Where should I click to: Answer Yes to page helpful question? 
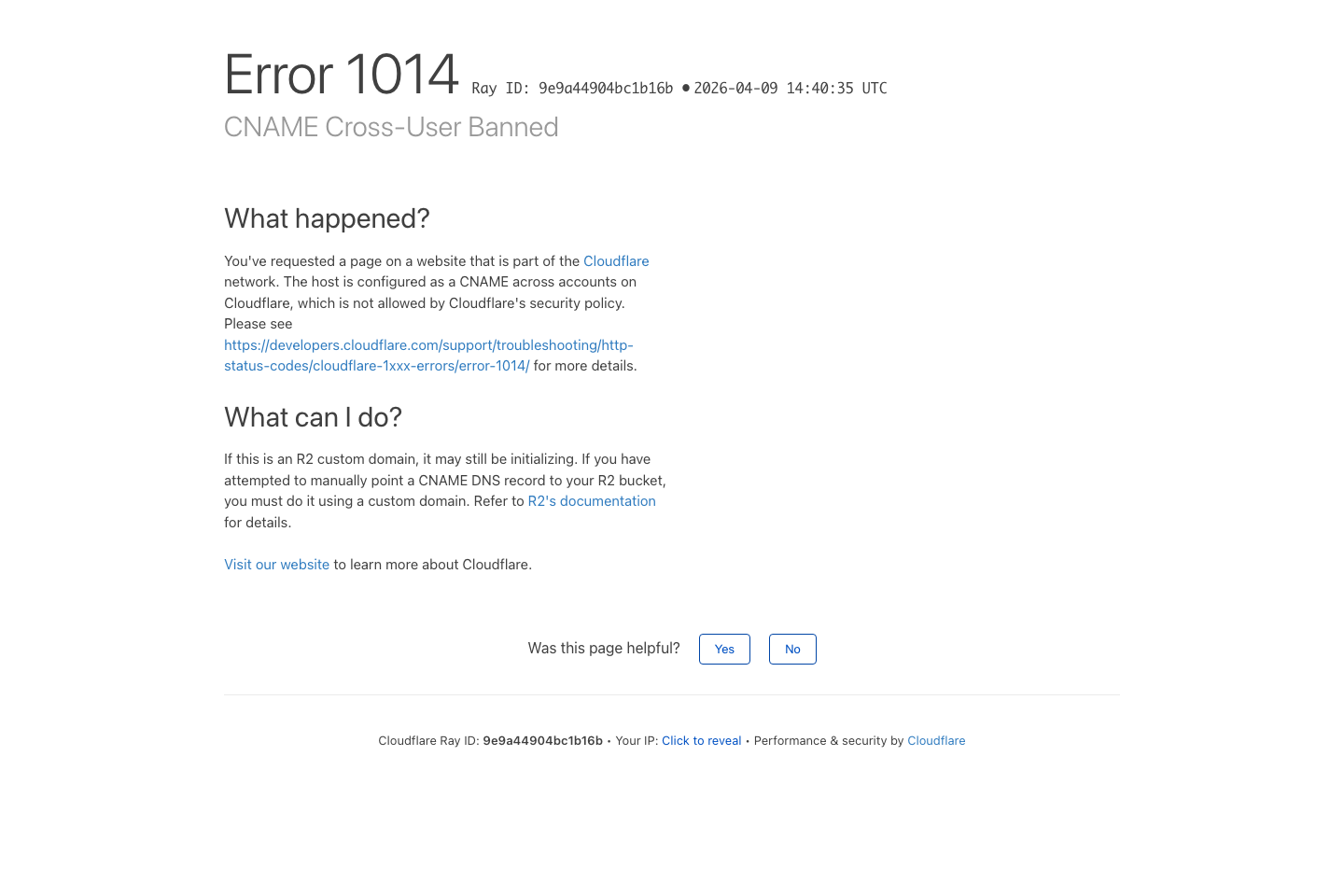[723, 650]
